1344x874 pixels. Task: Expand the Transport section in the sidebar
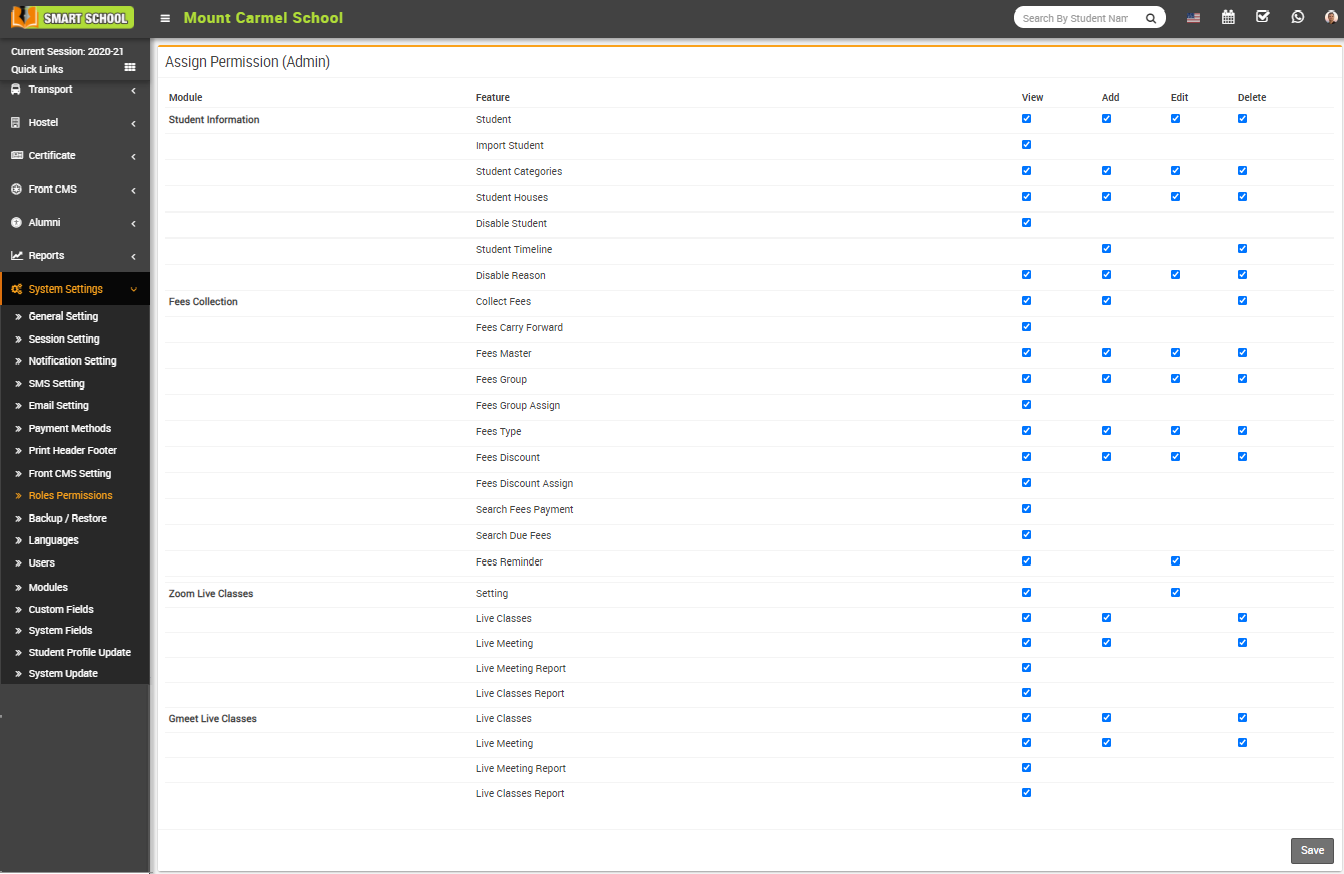[46, 89]
